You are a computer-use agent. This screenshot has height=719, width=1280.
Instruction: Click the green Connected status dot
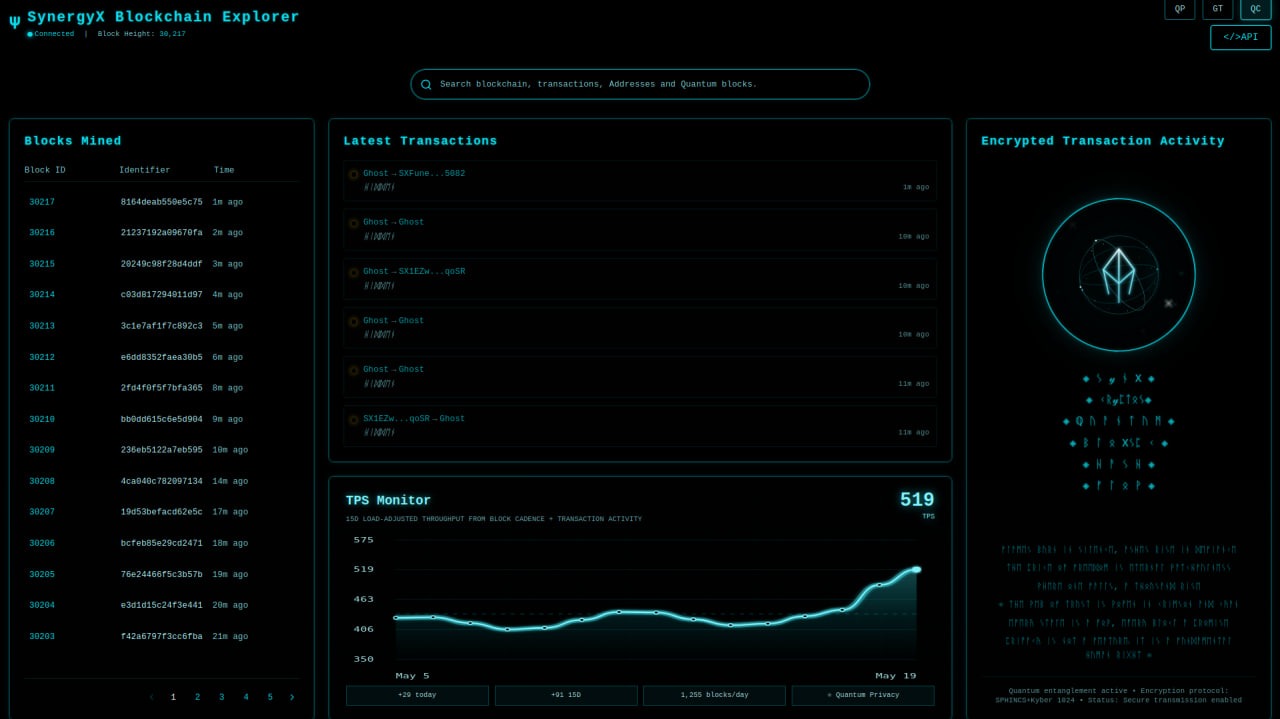[30, 34]
